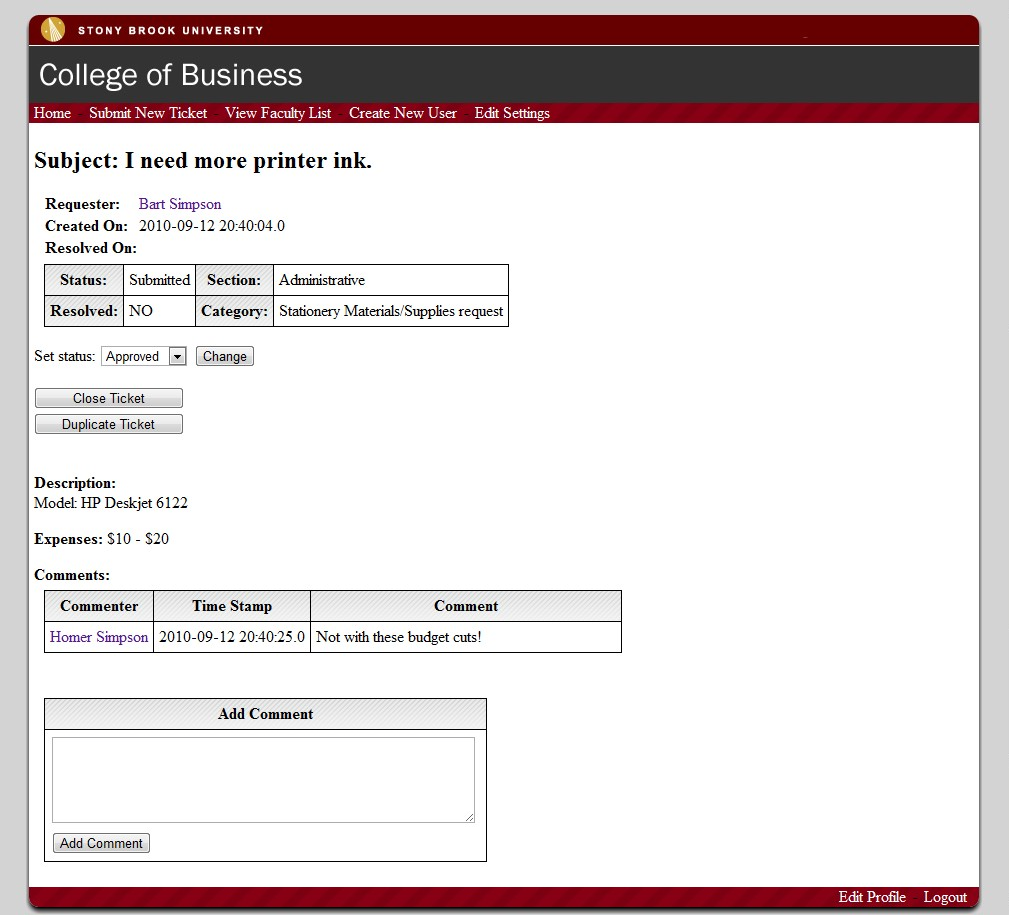Go to the Home menu item
1009x915 pixels.
(x=52, y=113)
